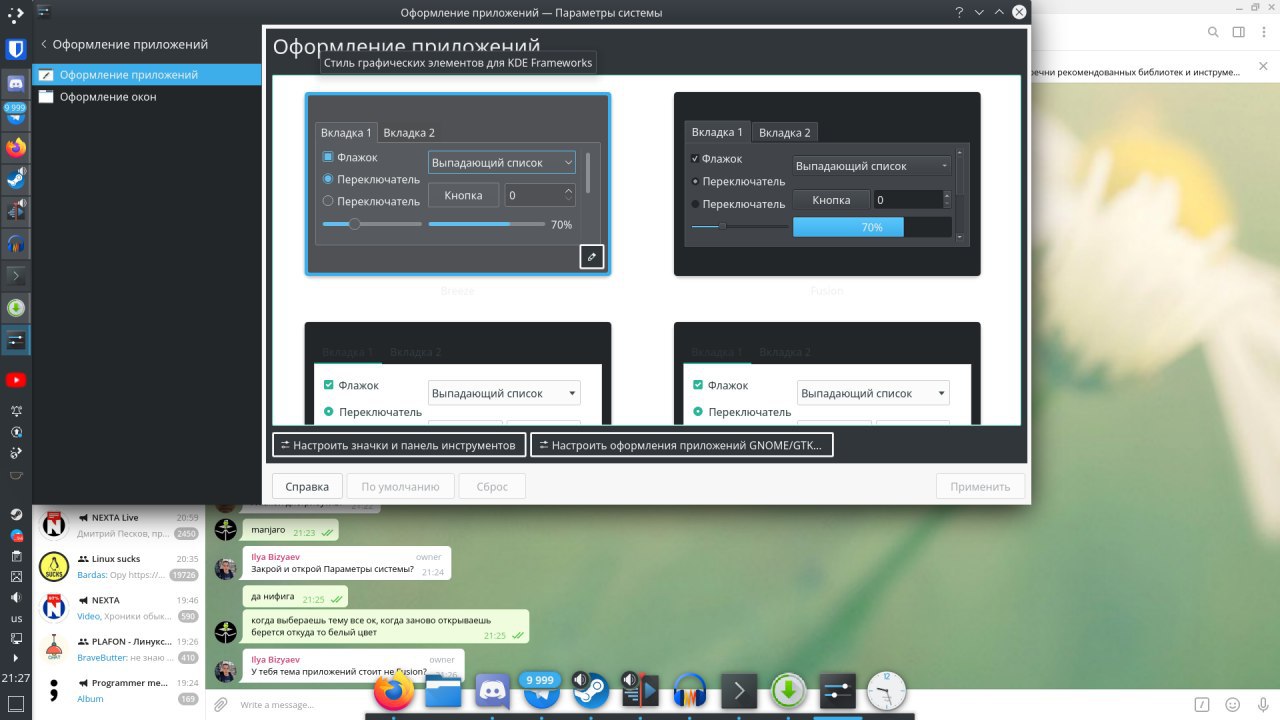Click the analog clock in the dock

pyautogui.click(x=886, y=691)
